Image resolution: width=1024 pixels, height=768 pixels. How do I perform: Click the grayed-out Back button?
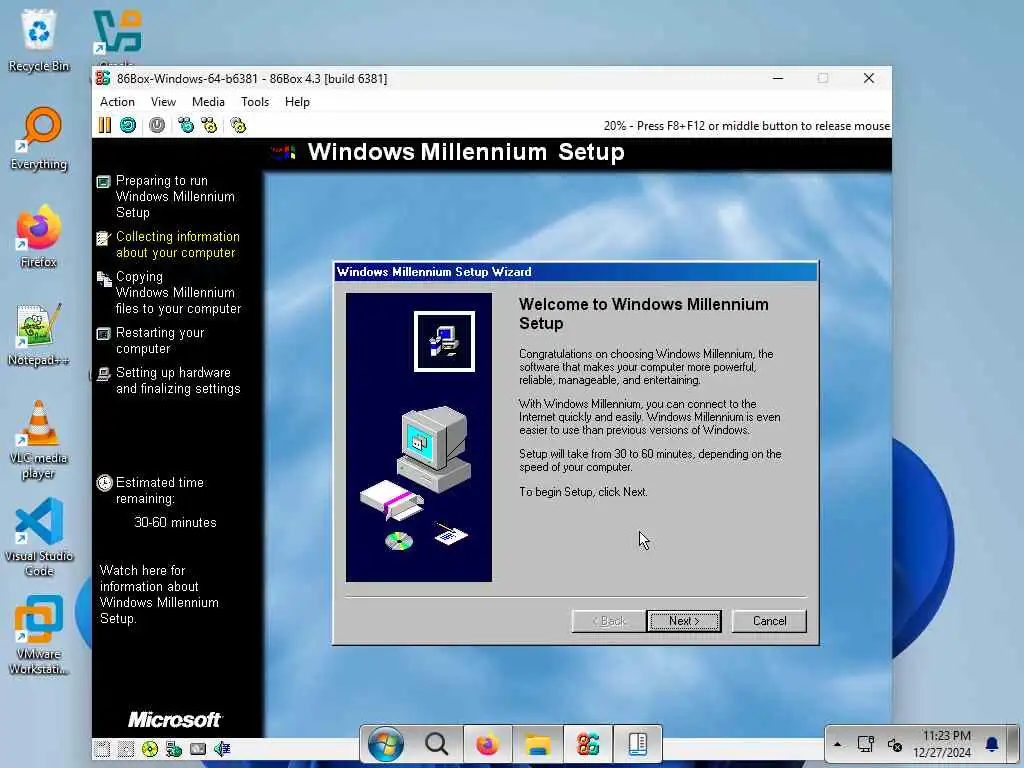(x=609, y=621)
